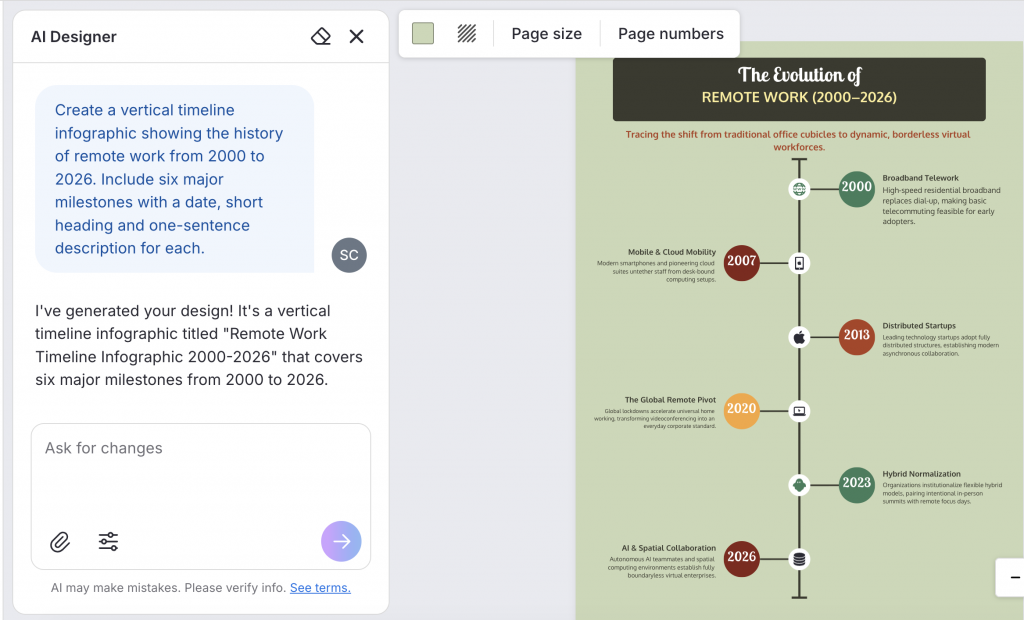Viewport: 1024px width, 620px height.
Task: Close the AI Designer panel
Action: 357,37
